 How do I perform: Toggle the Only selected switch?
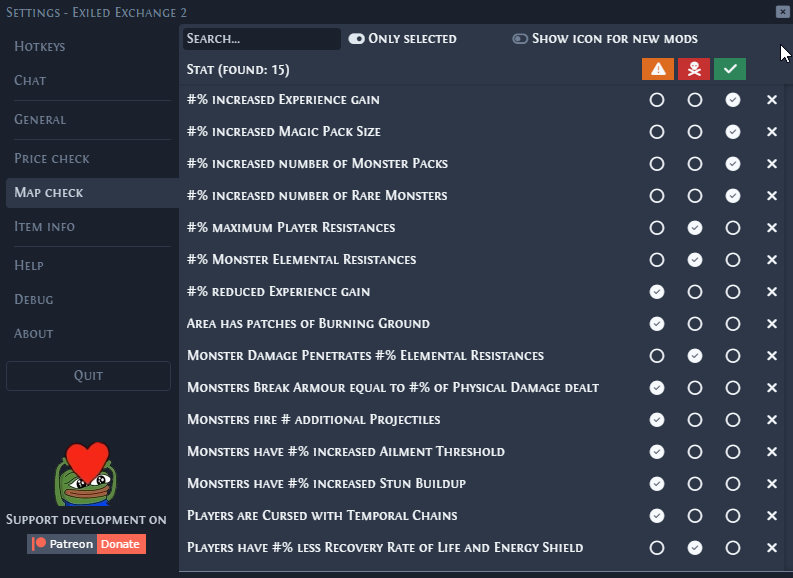[x=357, y=39]
